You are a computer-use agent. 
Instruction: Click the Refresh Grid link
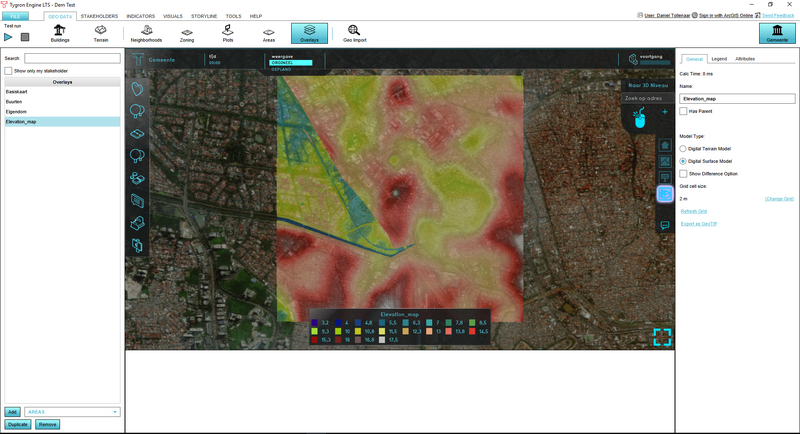[x=693, y=211]
